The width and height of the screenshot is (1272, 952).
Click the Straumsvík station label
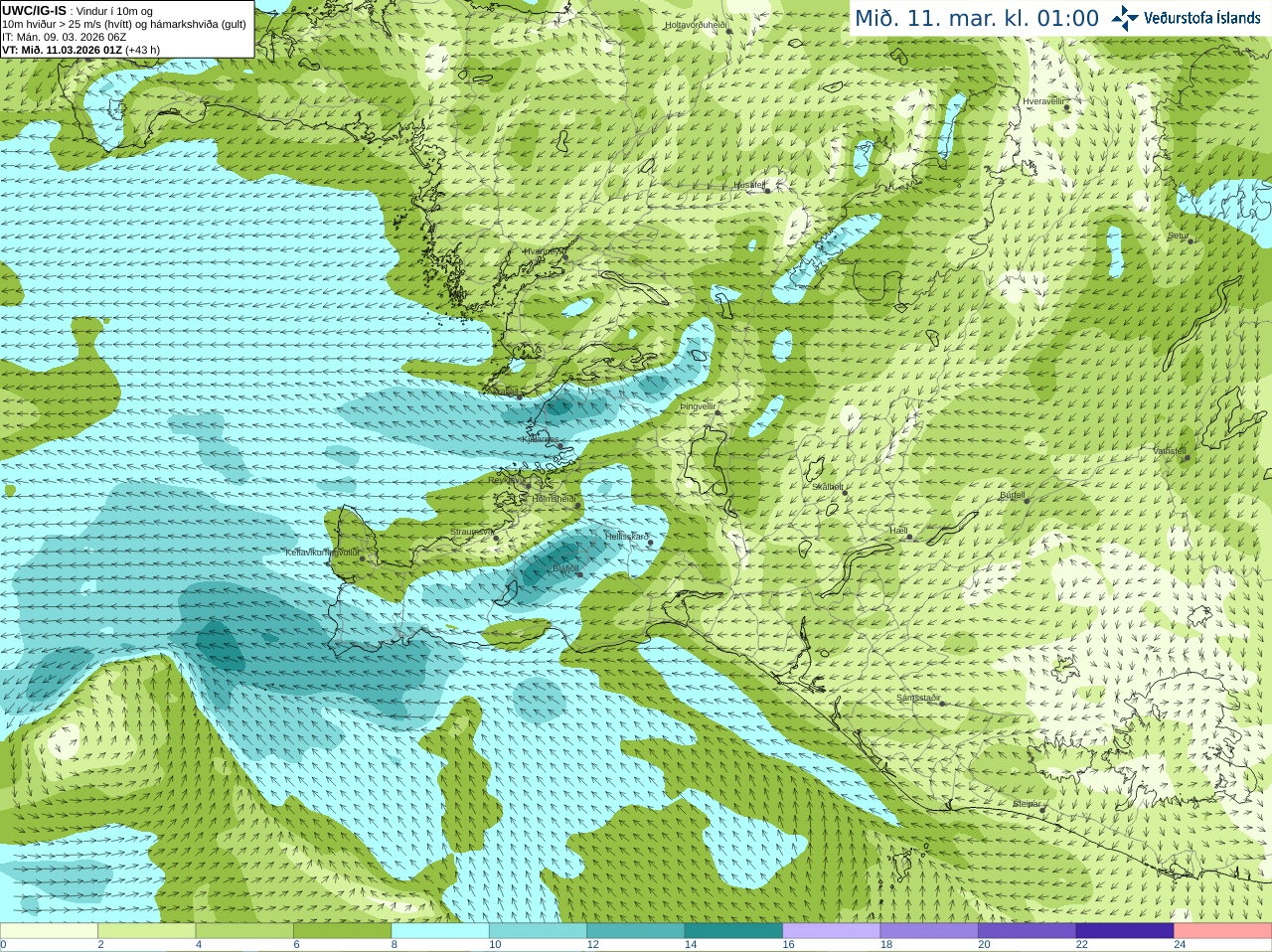pyautogui.click(x=471, y=532)
